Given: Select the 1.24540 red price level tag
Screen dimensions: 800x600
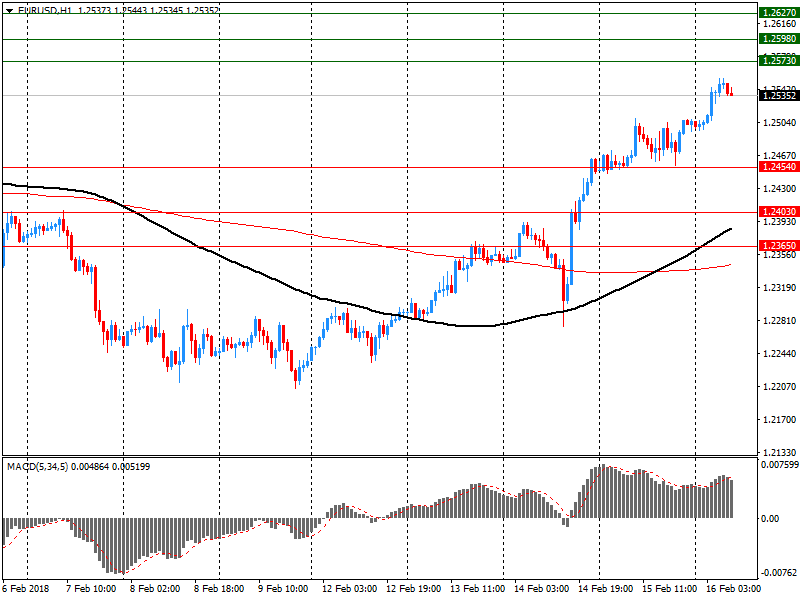Looking at the screenshot, I should (778, 167).
